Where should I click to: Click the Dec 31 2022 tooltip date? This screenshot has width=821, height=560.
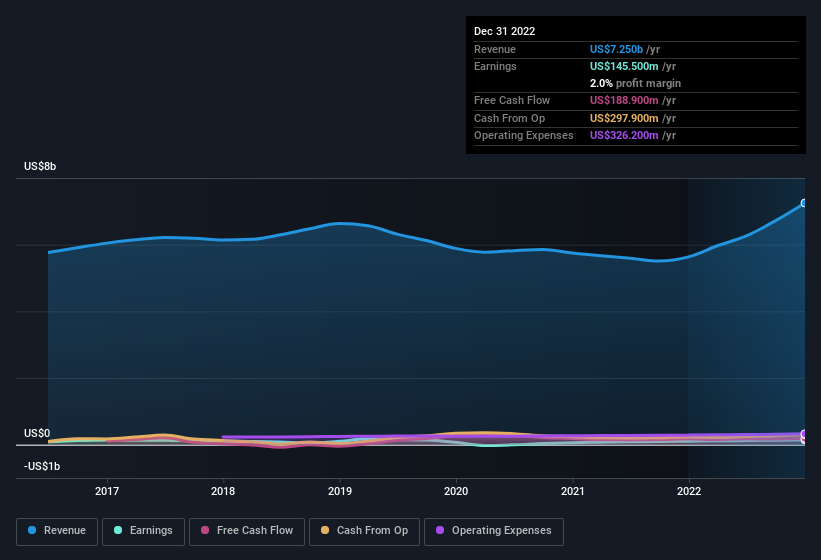click(x=505, y=31)
